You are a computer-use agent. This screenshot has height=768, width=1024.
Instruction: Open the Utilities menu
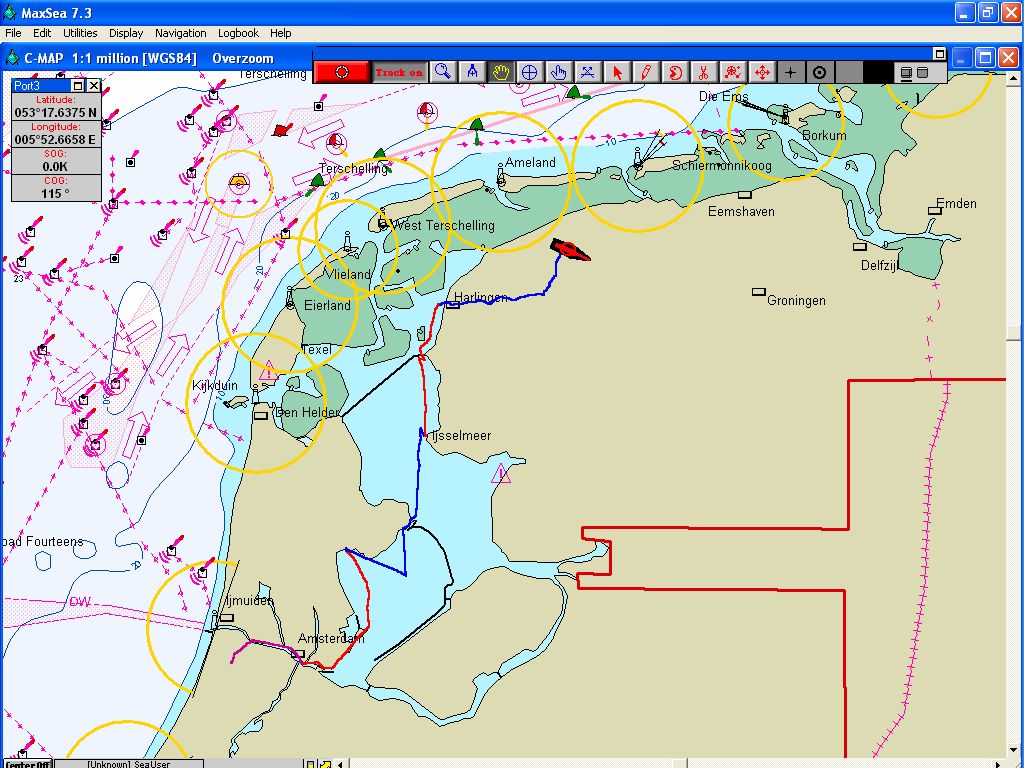click(x=80, y=33)
